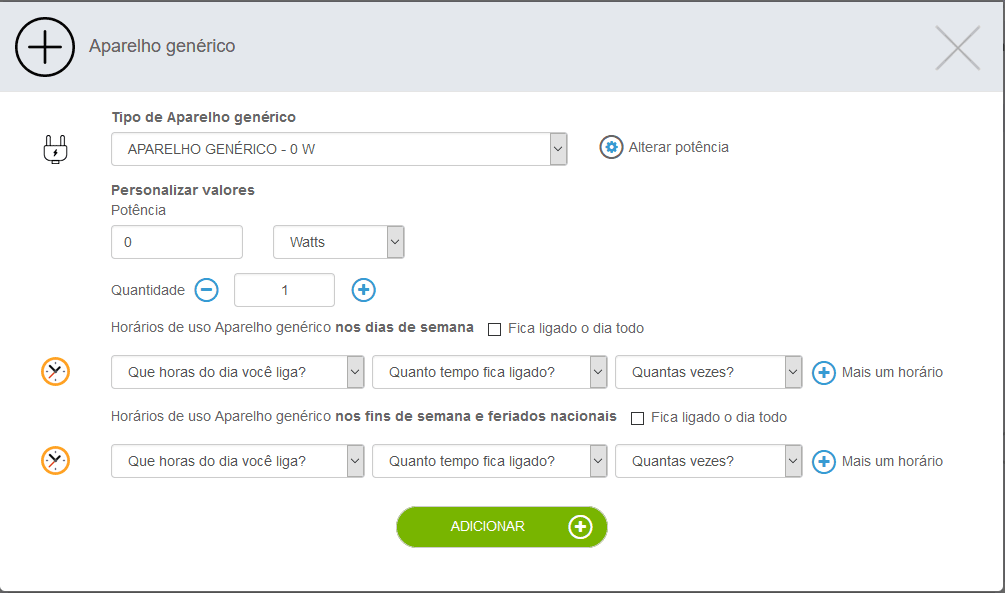1005x593 pixels.
Task: Check Fica ligado o dia todo for weekends
Action: click(x=637, y=417)
